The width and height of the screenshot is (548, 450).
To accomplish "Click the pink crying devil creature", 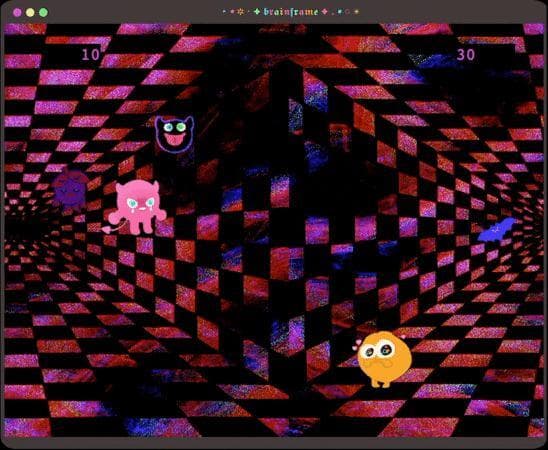I will click(137, 207).
